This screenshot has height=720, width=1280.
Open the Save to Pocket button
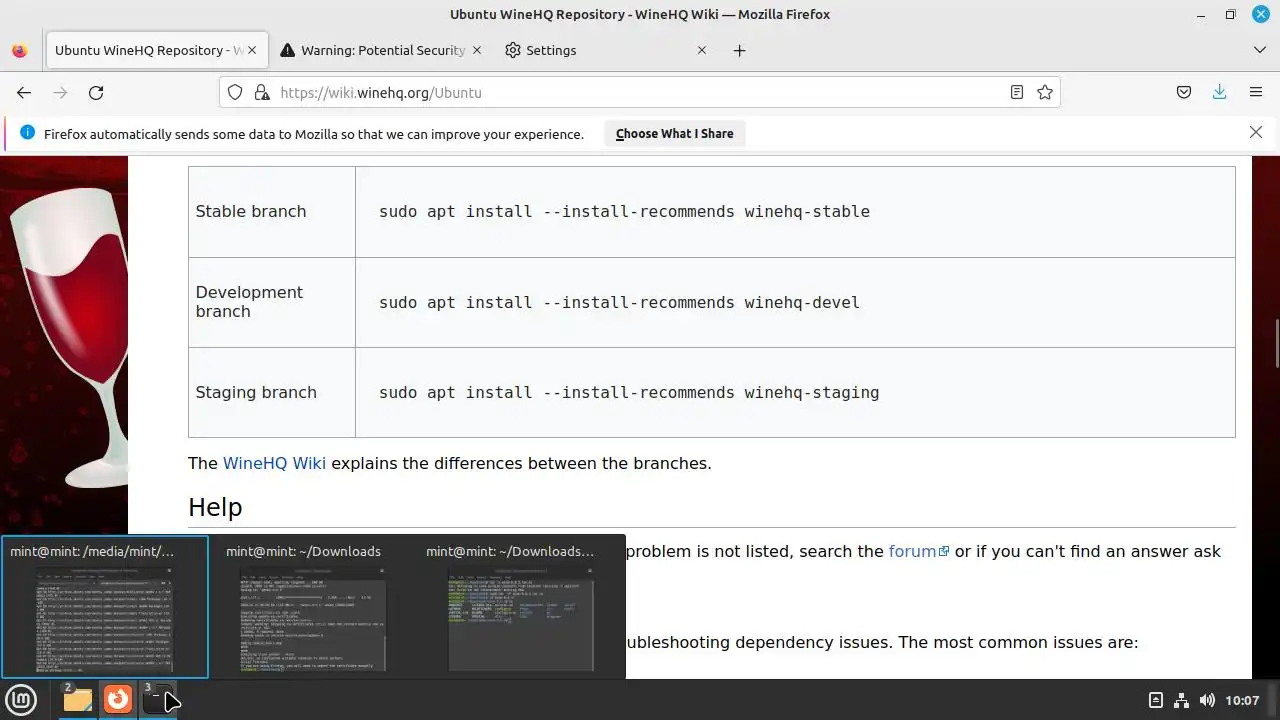pos(1184,93)
